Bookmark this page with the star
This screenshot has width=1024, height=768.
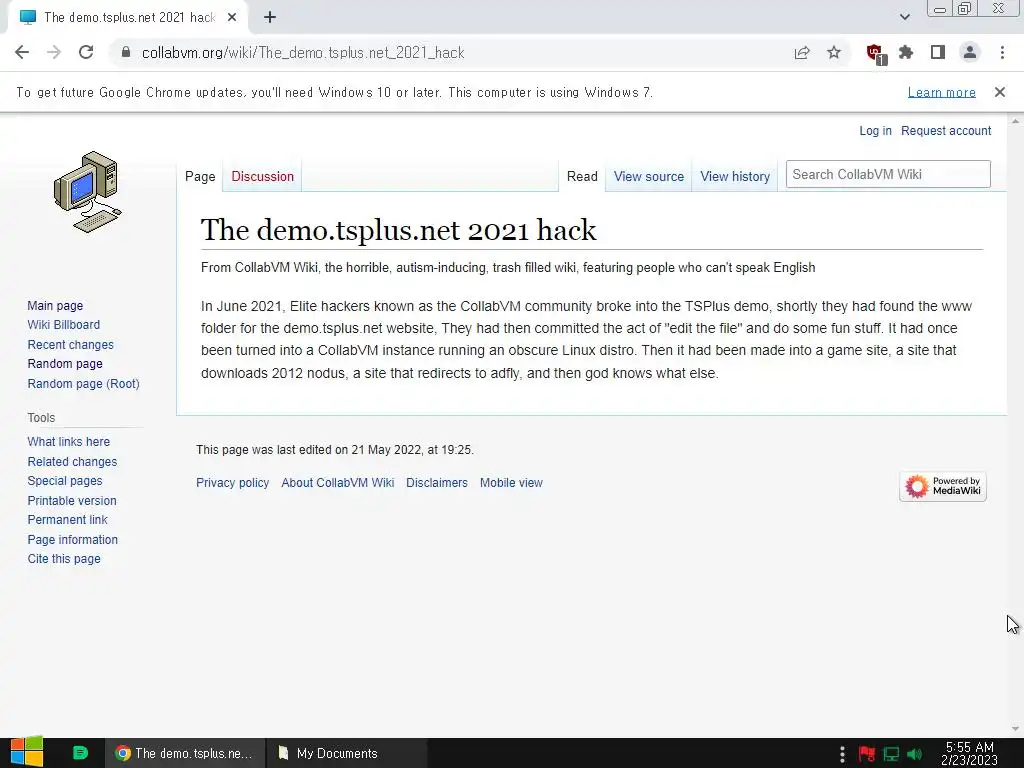(834, 53)
